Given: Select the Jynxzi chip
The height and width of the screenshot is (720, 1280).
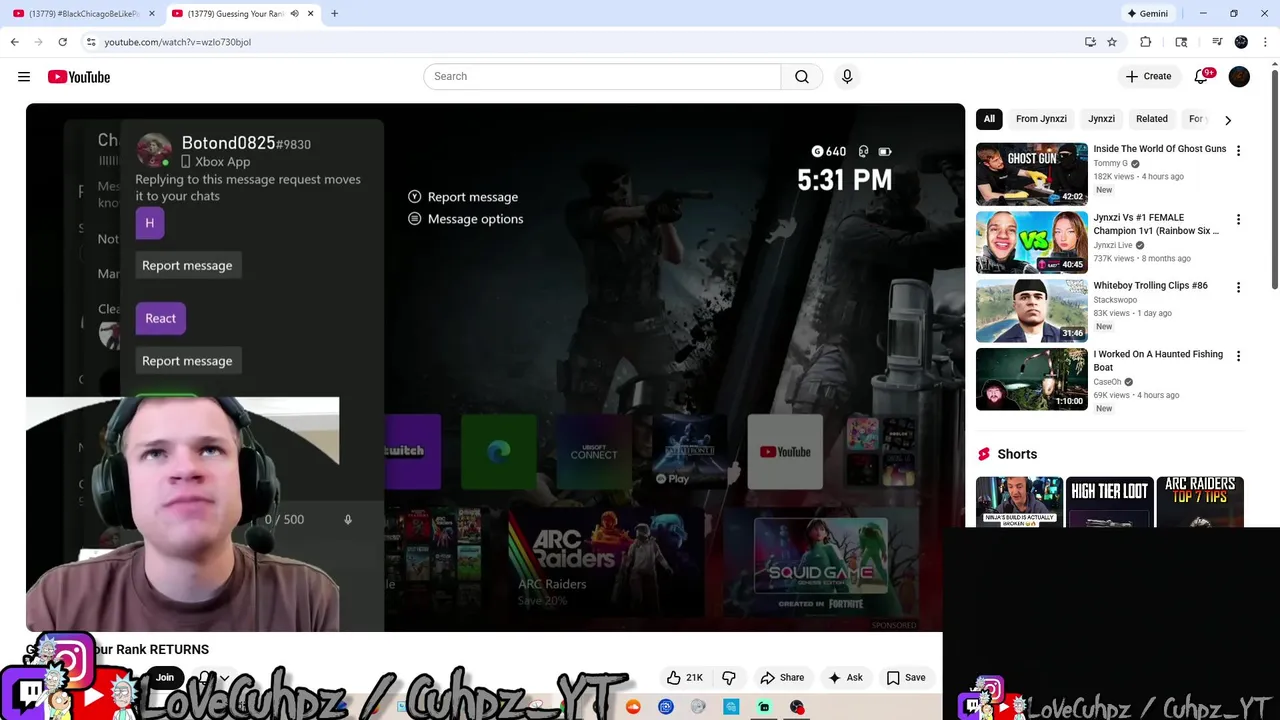Looking at the screenshot, I should pyautogui.click(x=1101, y=119).
